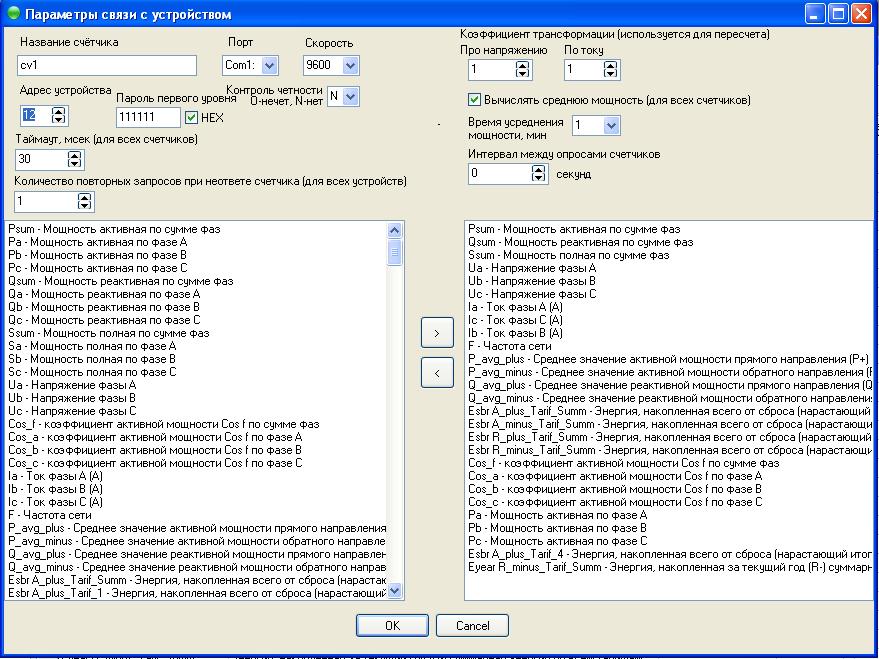Select 'F - Частота сети' in the right list

point(510,346)
